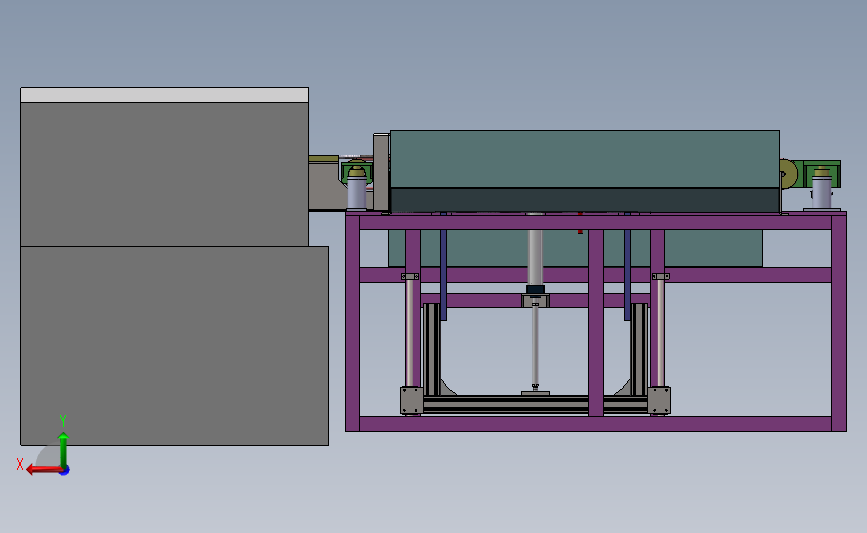Select the bottom aluminum profile base rail

click(x=535, y=404)
